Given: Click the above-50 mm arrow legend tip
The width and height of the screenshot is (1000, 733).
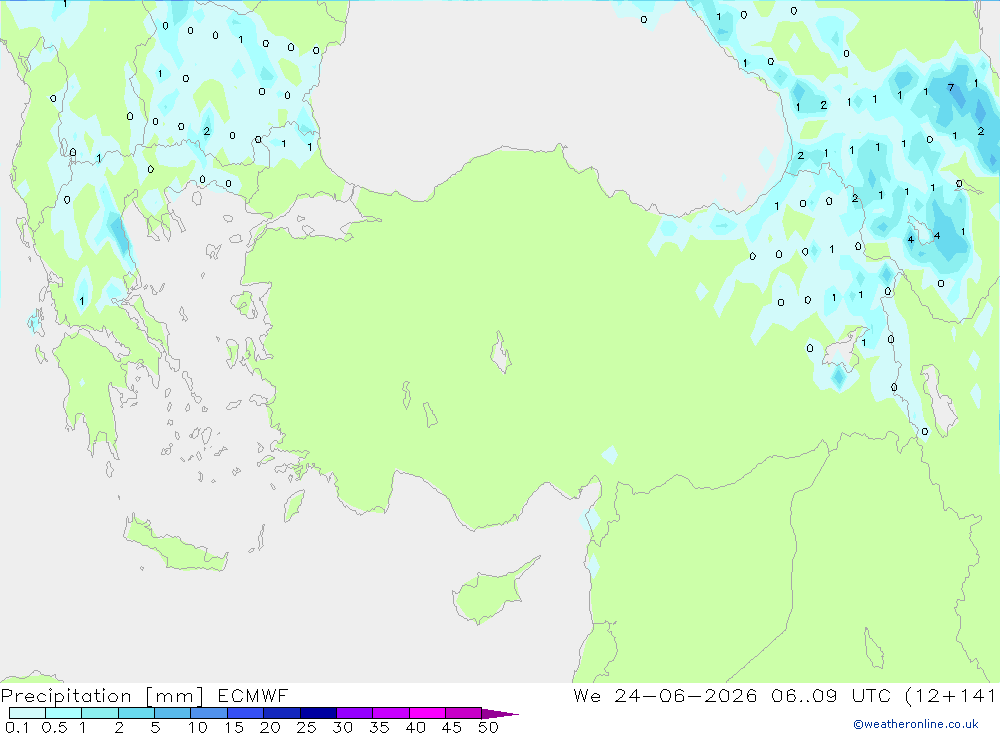Looking at the screenshot, I should pyautogui.click(x=499, y=713).
